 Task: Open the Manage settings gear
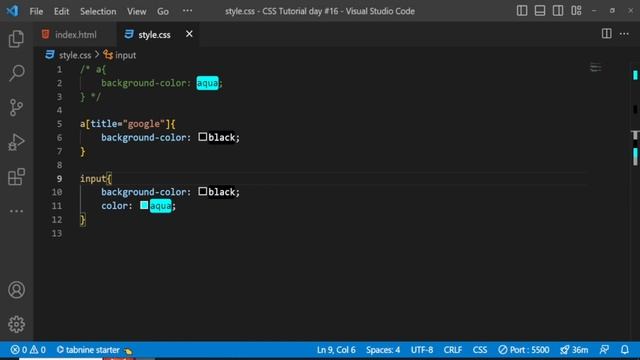[x=16, y=324]
